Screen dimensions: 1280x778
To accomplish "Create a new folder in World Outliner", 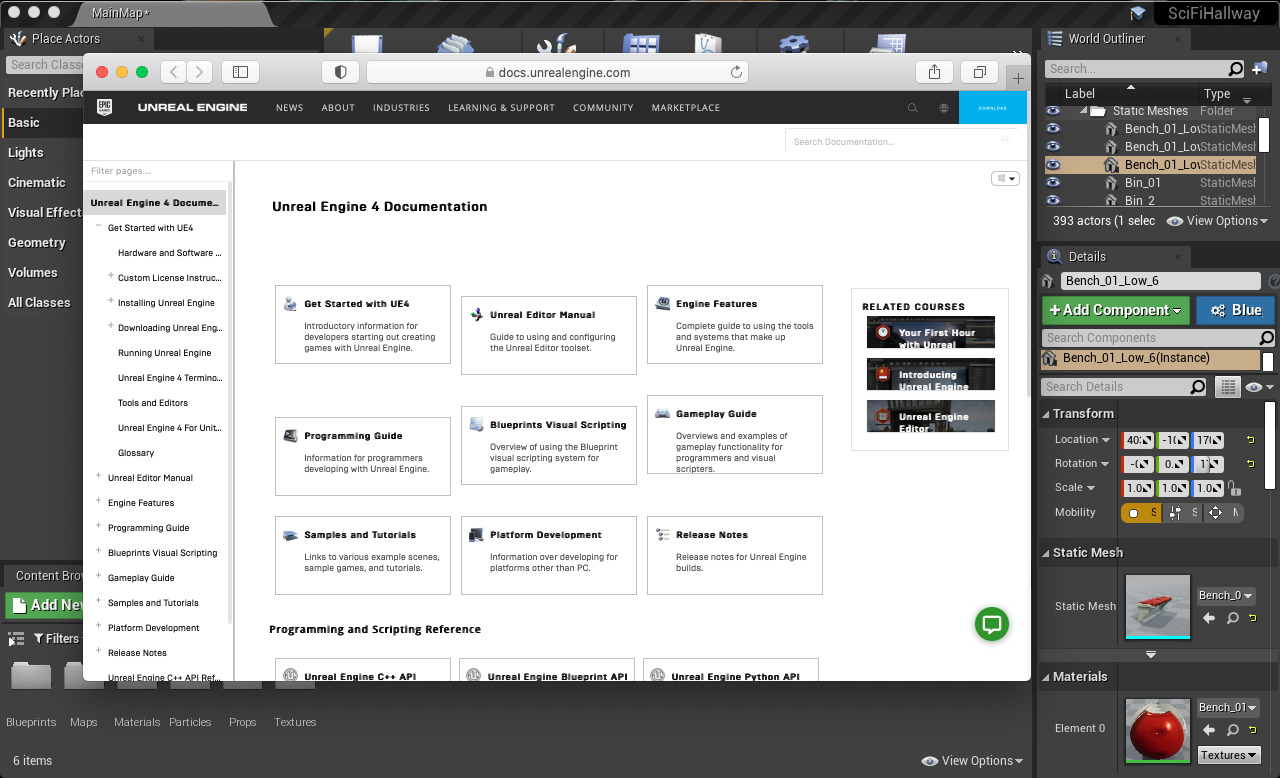I will point(1259,69).
